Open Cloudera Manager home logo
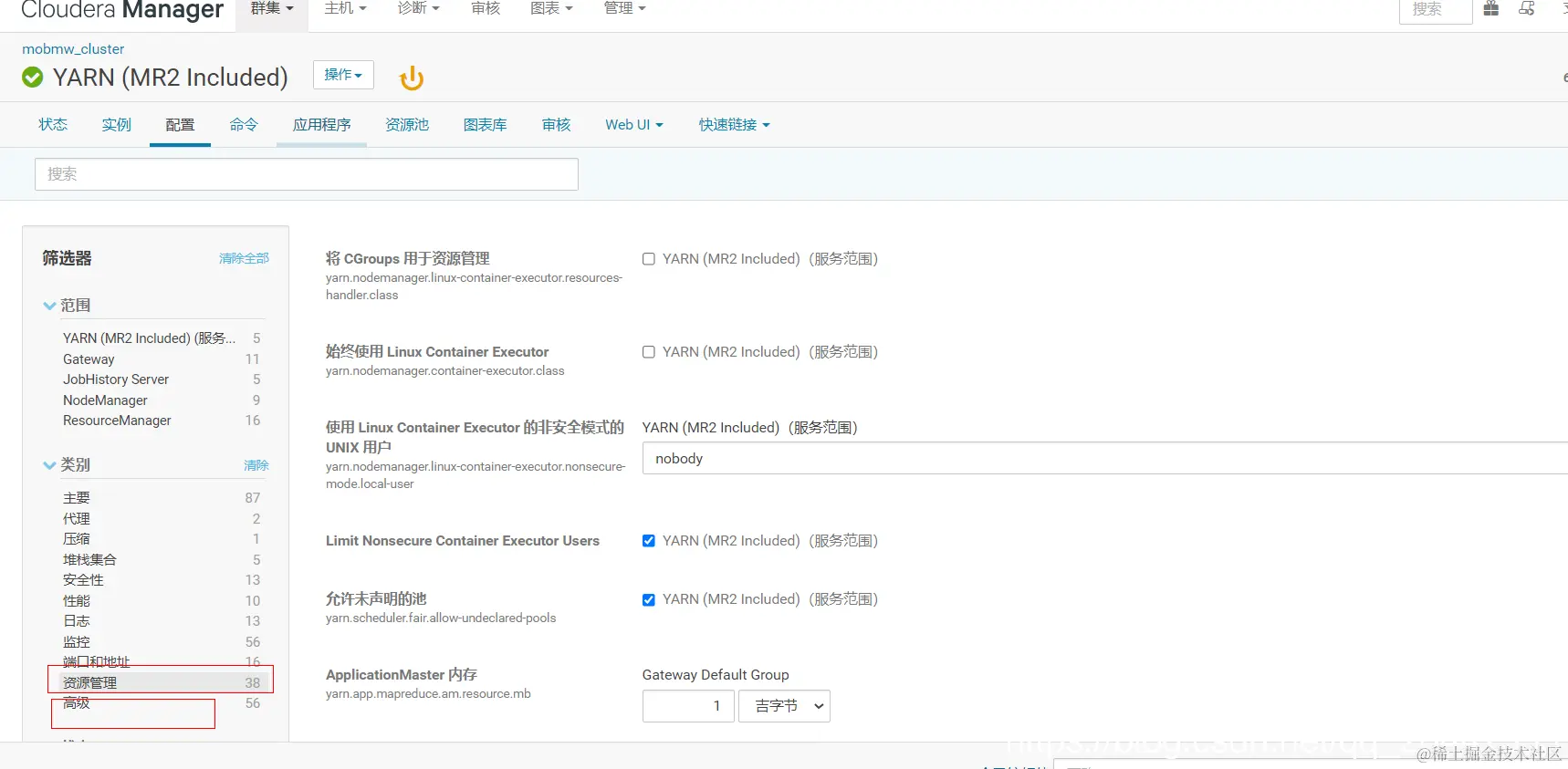The image size is (1568, 769). (122, 9)
